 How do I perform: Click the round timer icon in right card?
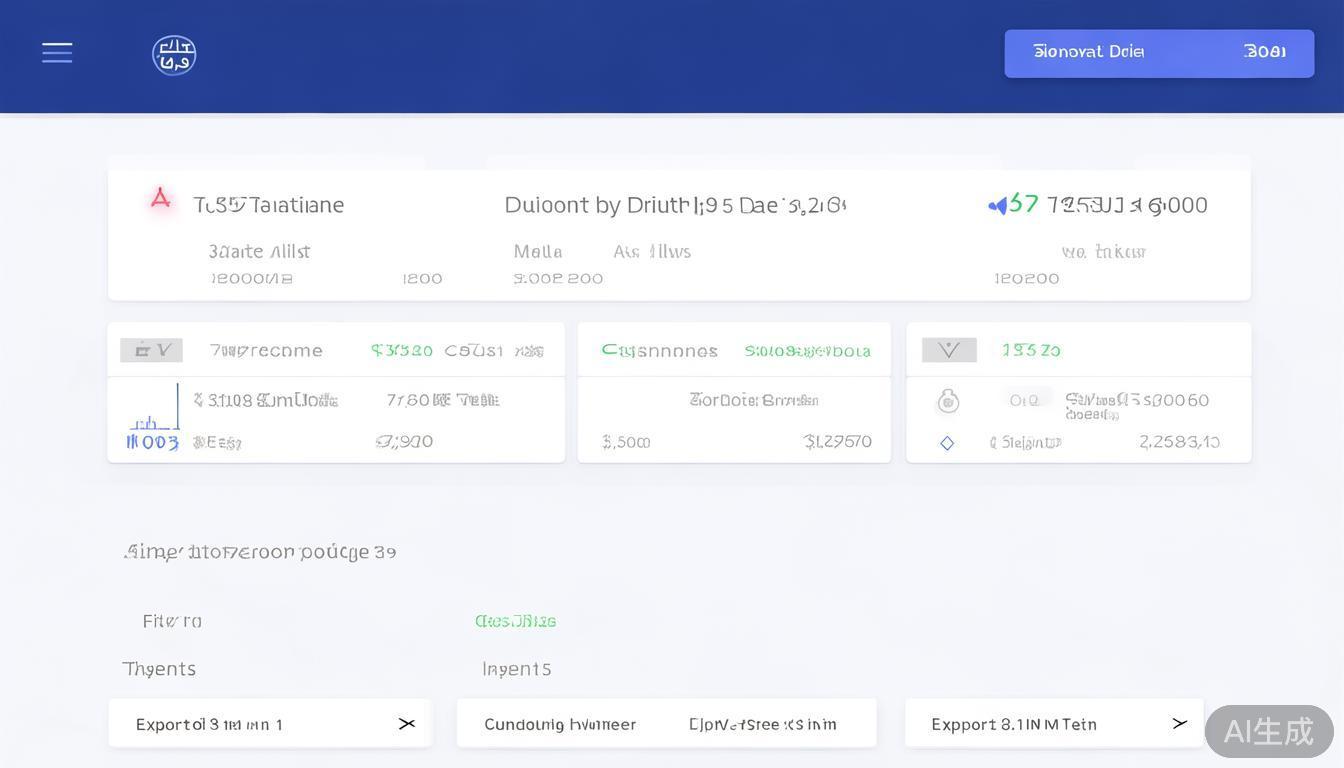(x=948, y=401)
